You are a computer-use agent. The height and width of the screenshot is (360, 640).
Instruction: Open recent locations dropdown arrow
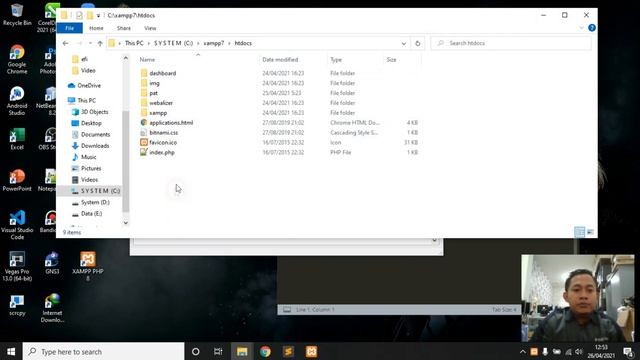[90, 43]
